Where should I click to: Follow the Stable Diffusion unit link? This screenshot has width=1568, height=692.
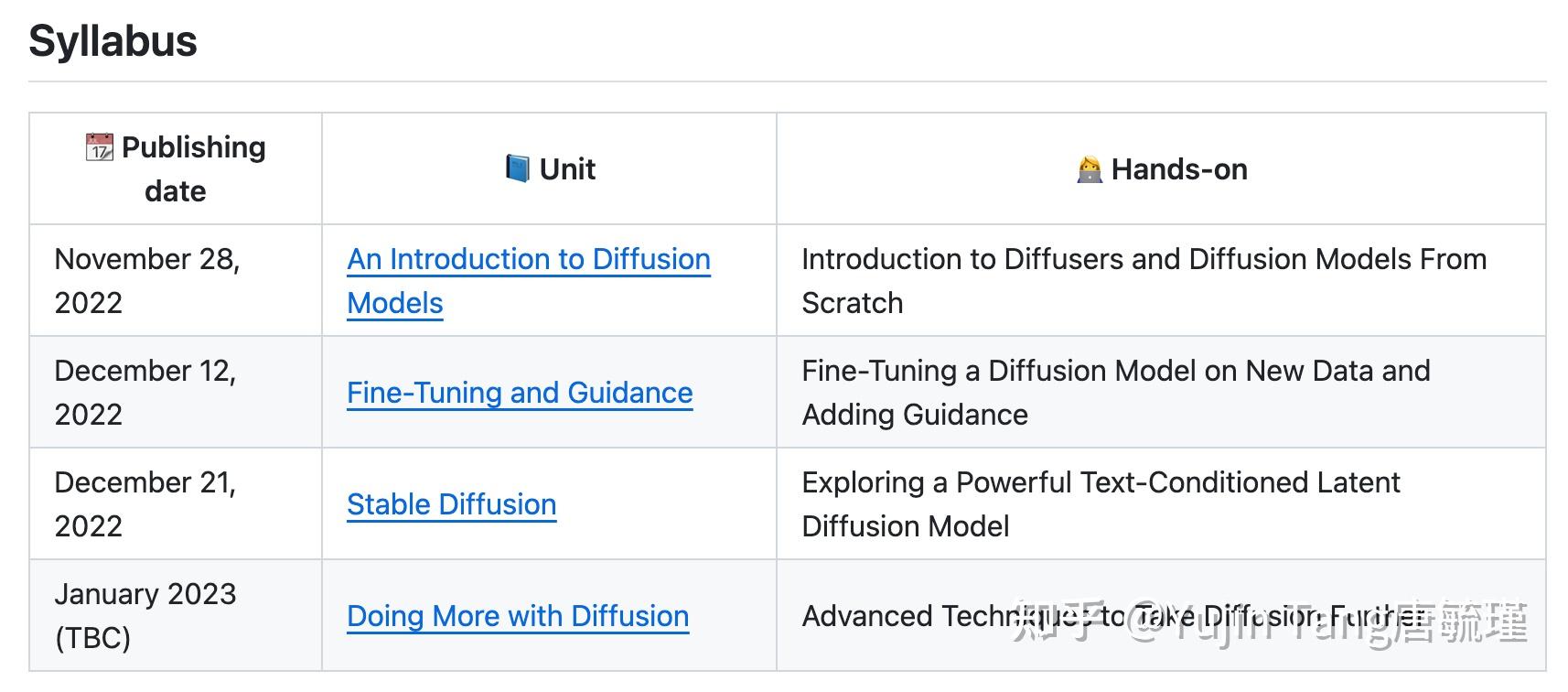click(451, 504)
